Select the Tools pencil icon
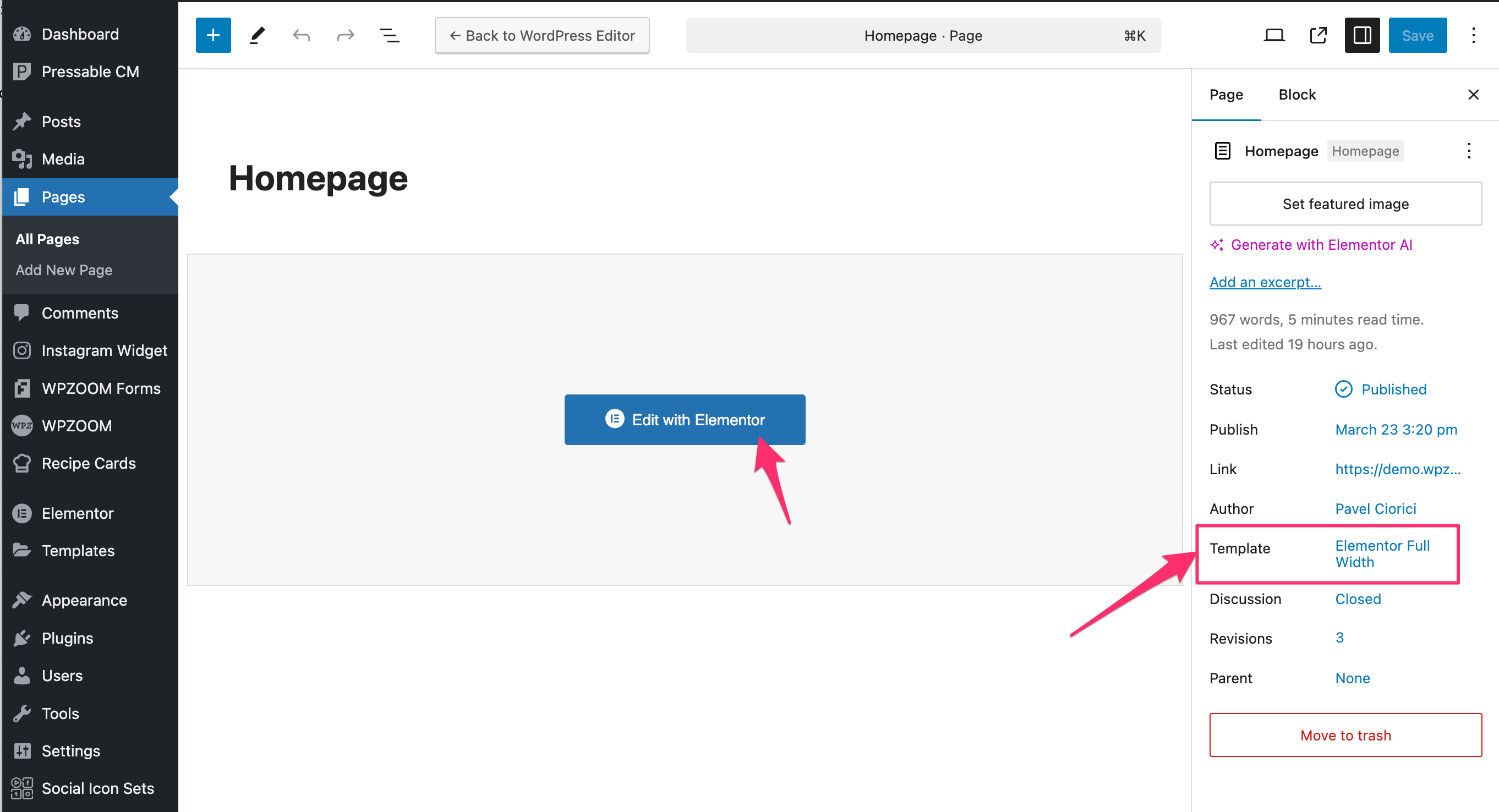 pos(257,35)
